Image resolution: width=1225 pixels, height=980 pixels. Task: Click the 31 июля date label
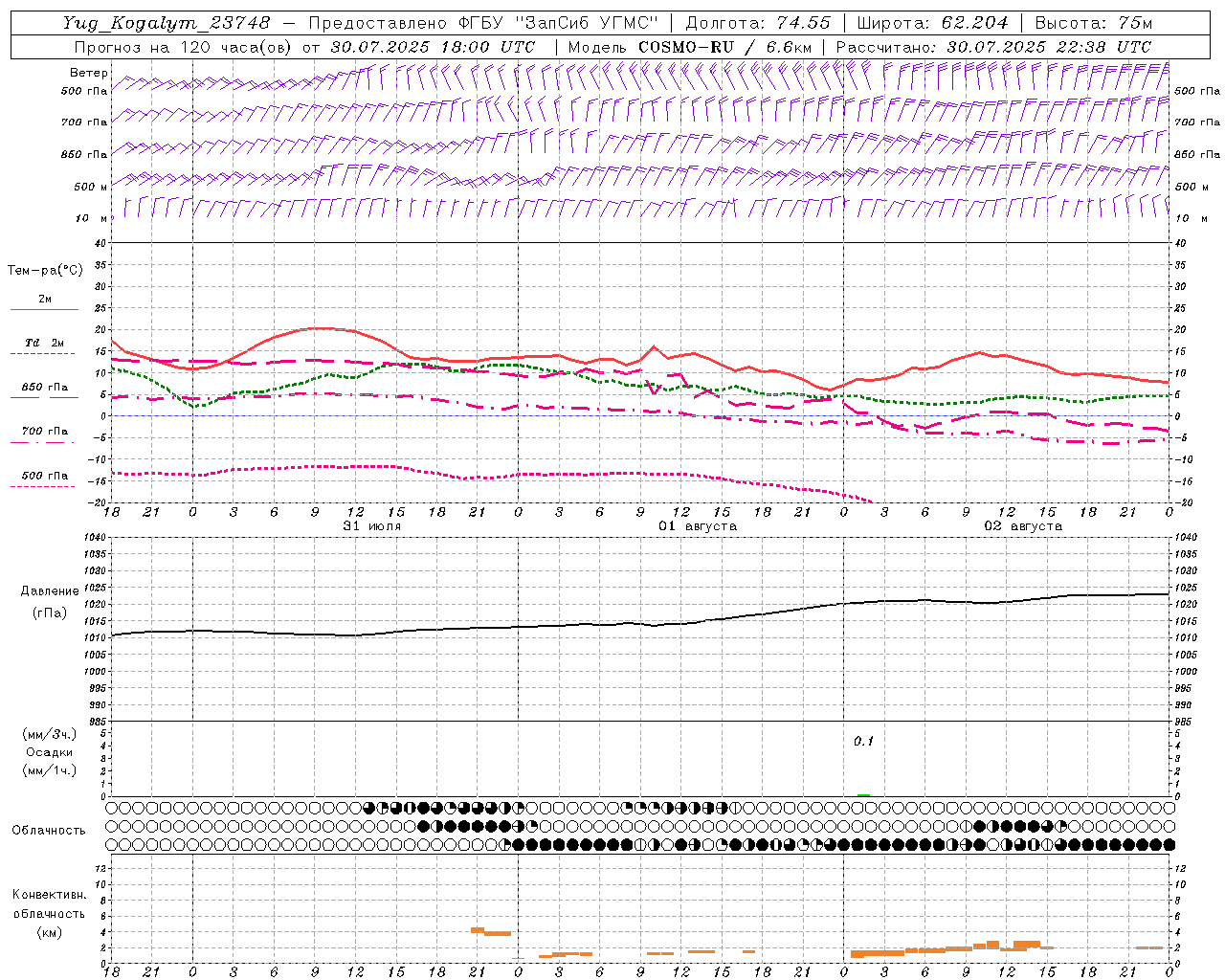click(372, 526)
